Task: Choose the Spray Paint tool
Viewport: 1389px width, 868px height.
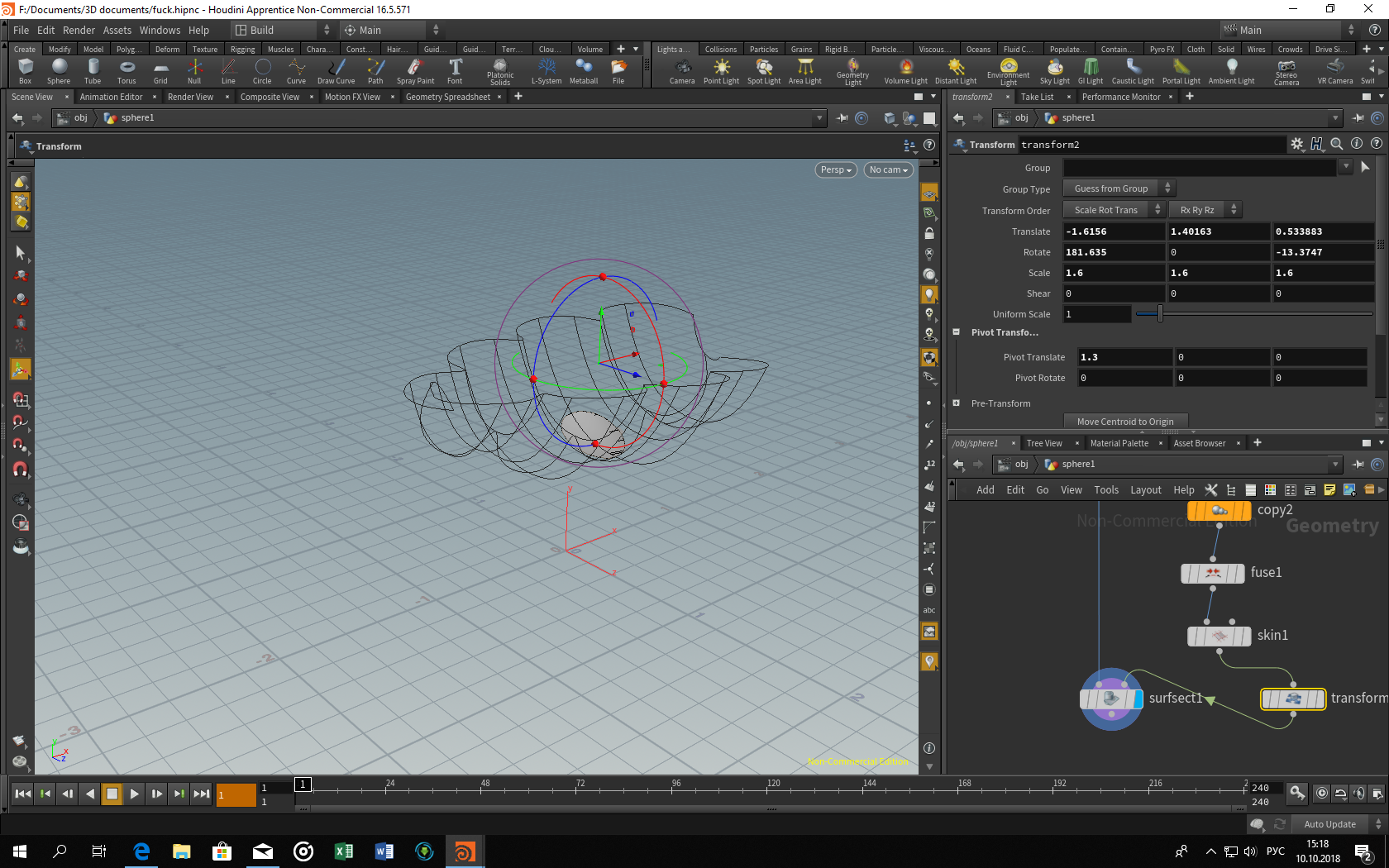Action: click(x=415, y=71)
